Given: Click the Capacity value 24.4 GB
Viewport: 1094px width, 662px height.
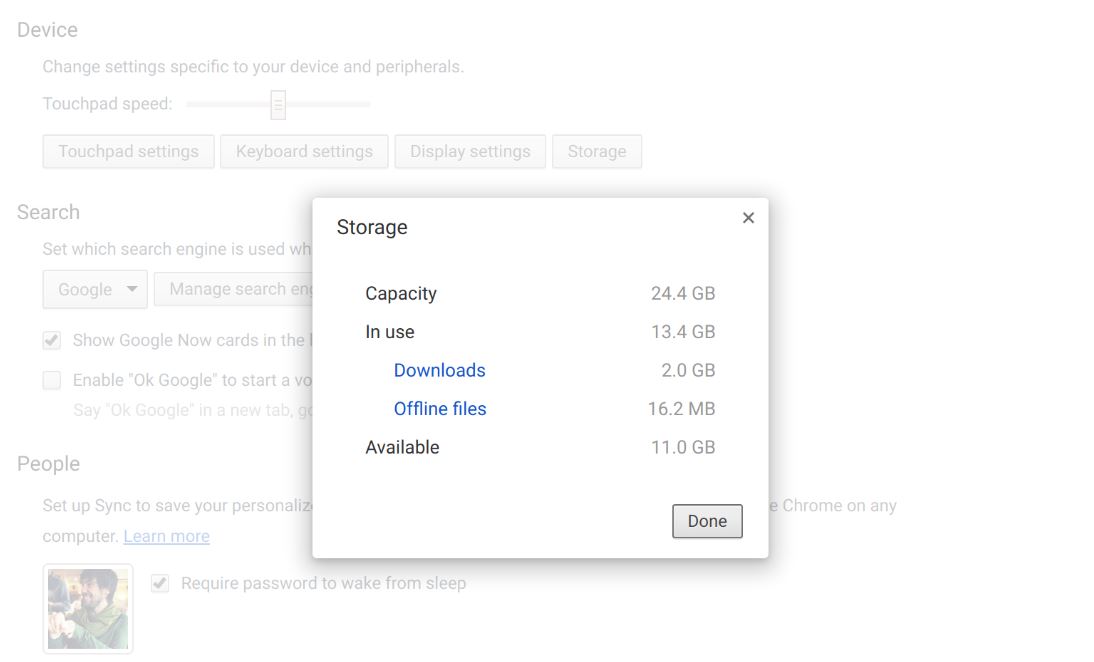Looking at the screenshot, I should [682, 293].
